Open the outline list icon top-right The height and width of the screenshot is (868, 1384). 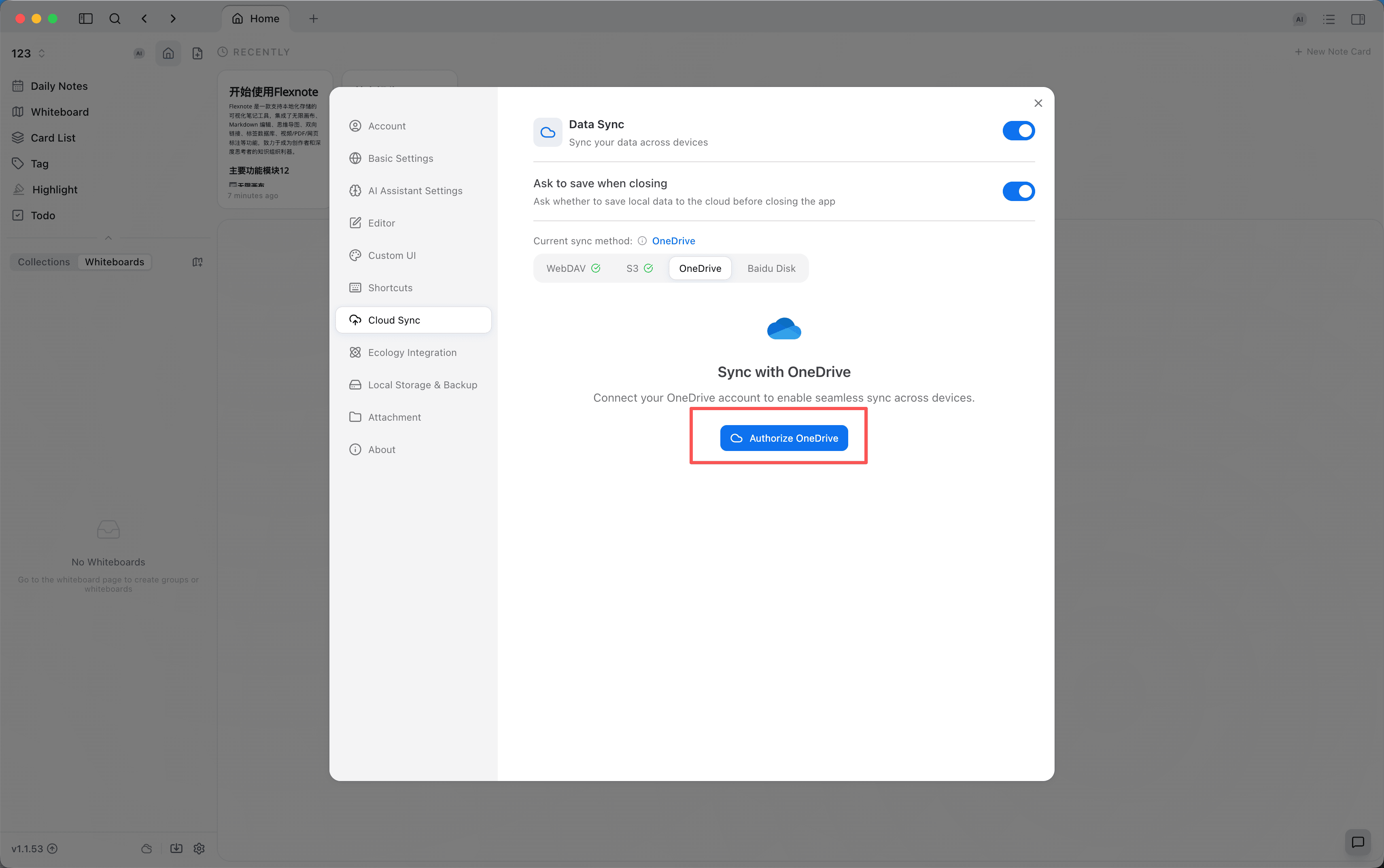click(x=1329, y=19)
